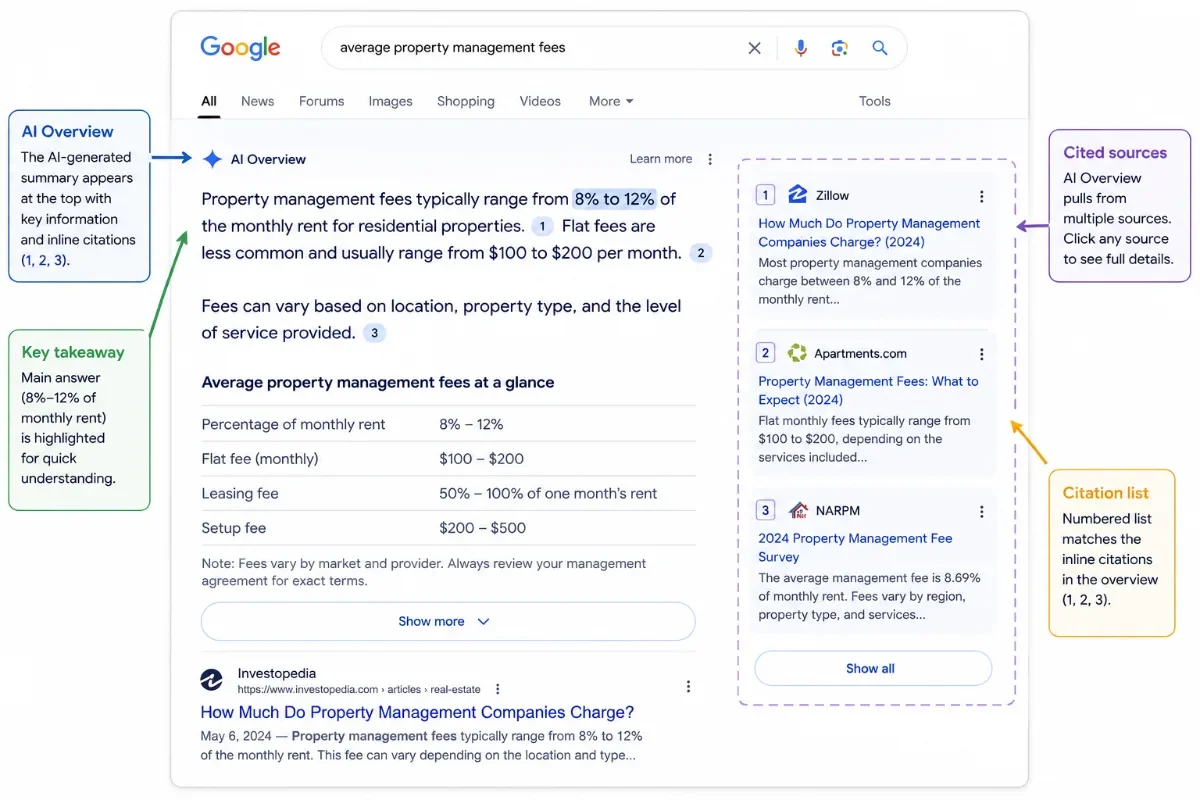Open AI Overview three-dot options menu

pos(710,159)
